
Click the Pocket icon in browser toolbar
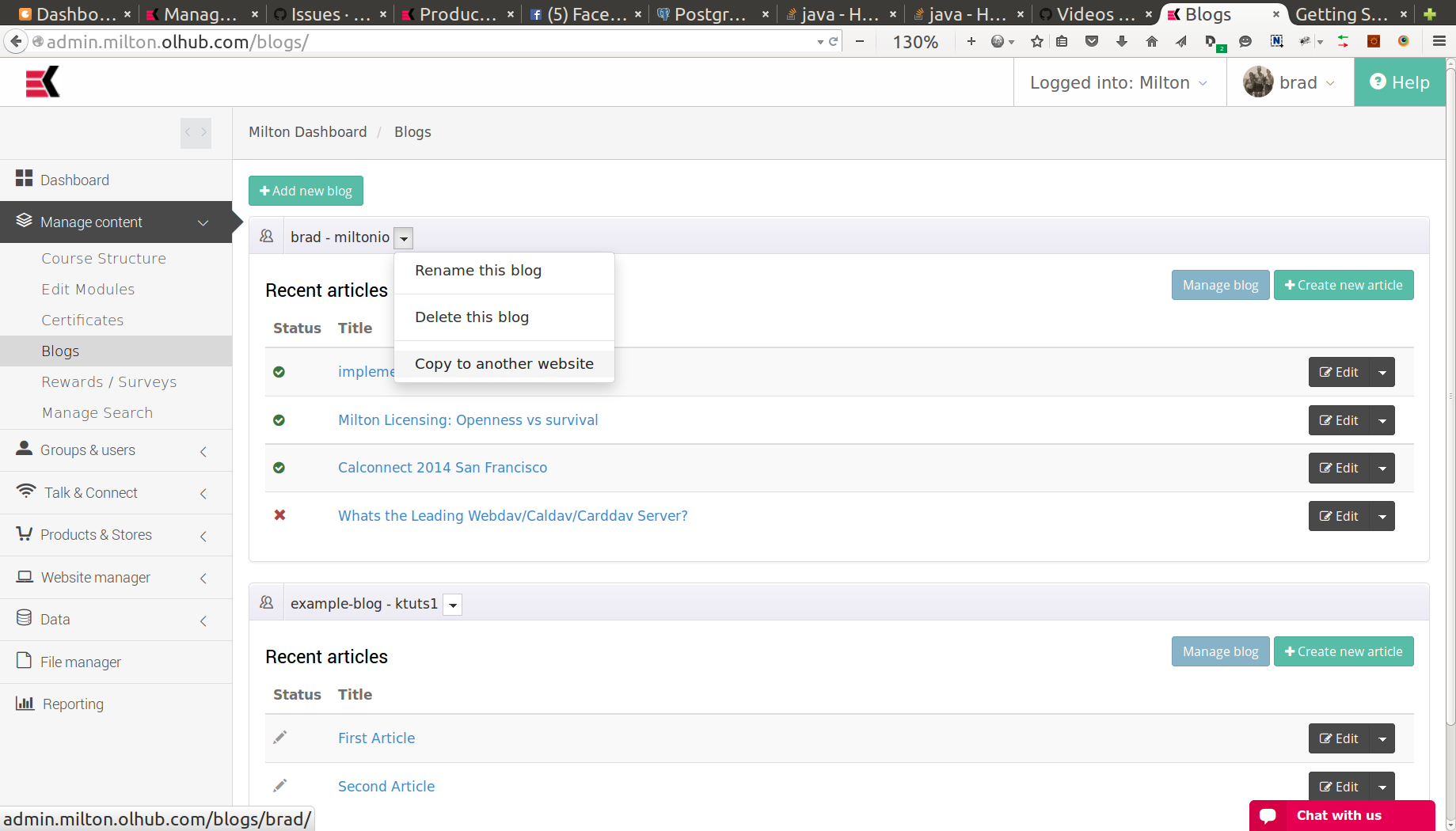(x=1092, y=41)
